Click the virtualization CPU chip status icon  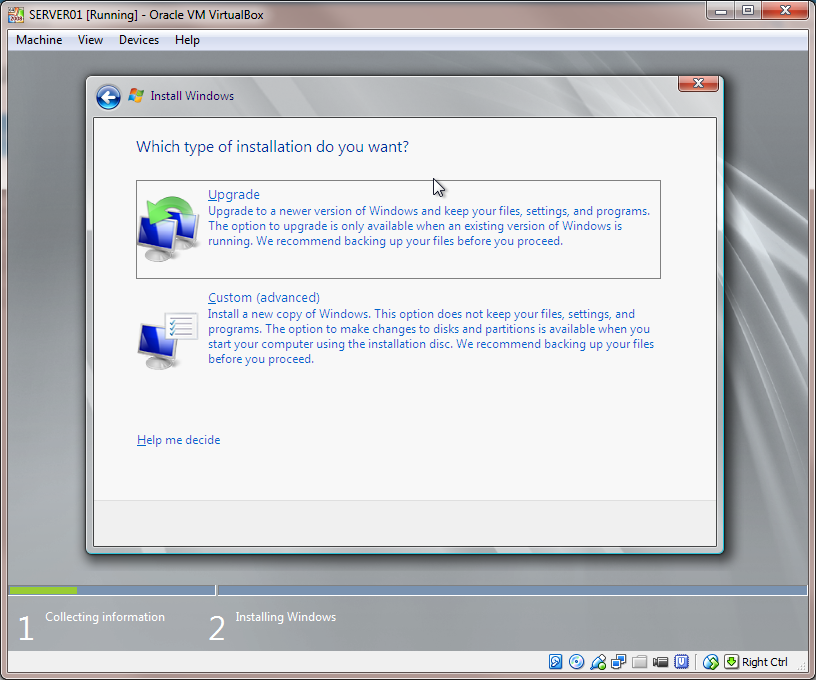click(681, 662)
